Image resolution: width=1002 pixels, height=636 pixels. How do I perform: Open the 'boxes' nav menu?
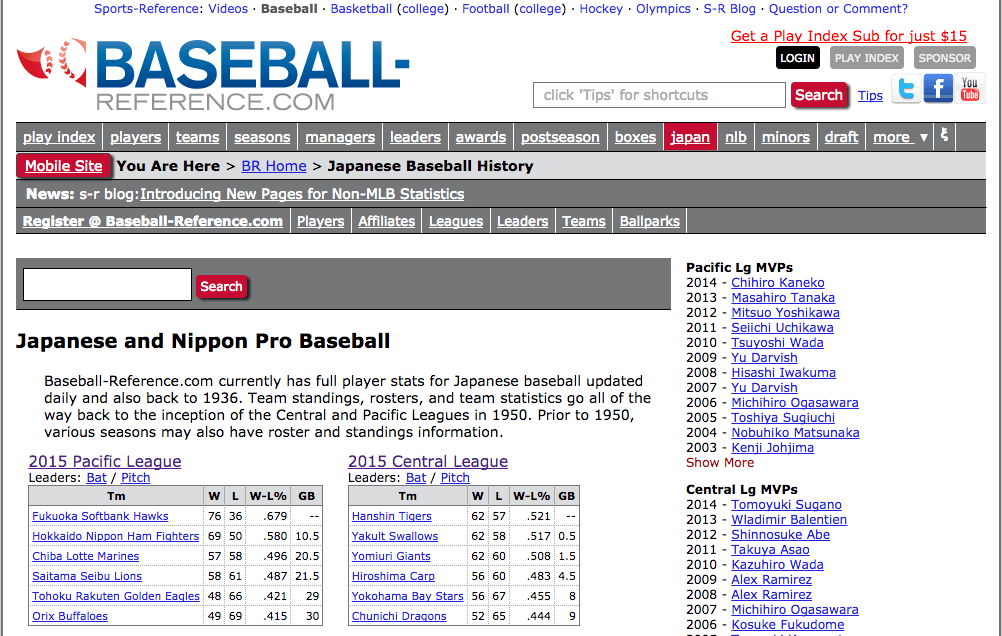(635, 137)
